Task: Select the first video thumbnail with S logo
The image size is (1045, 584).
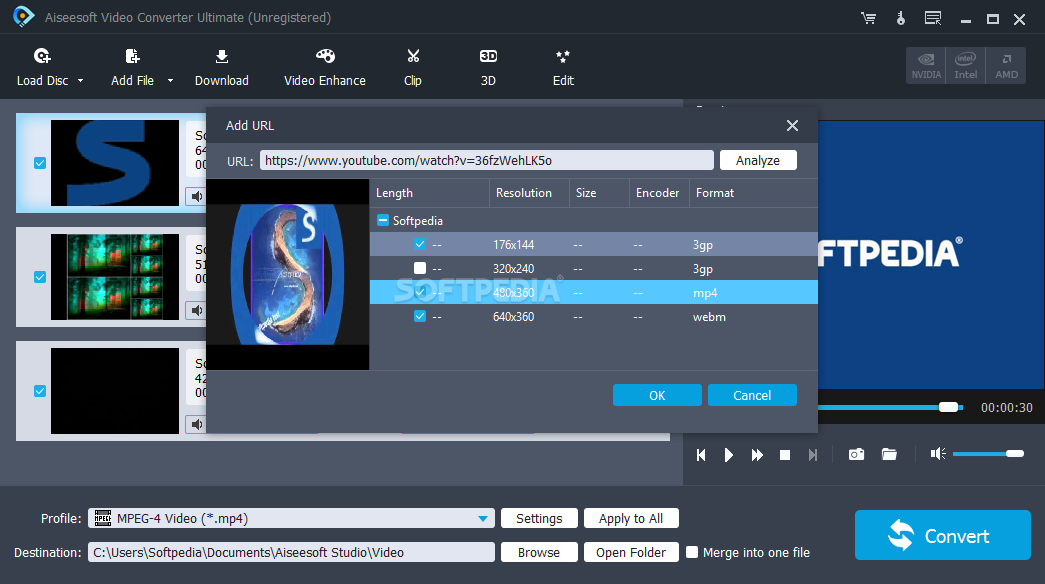Action: point(115,163)
